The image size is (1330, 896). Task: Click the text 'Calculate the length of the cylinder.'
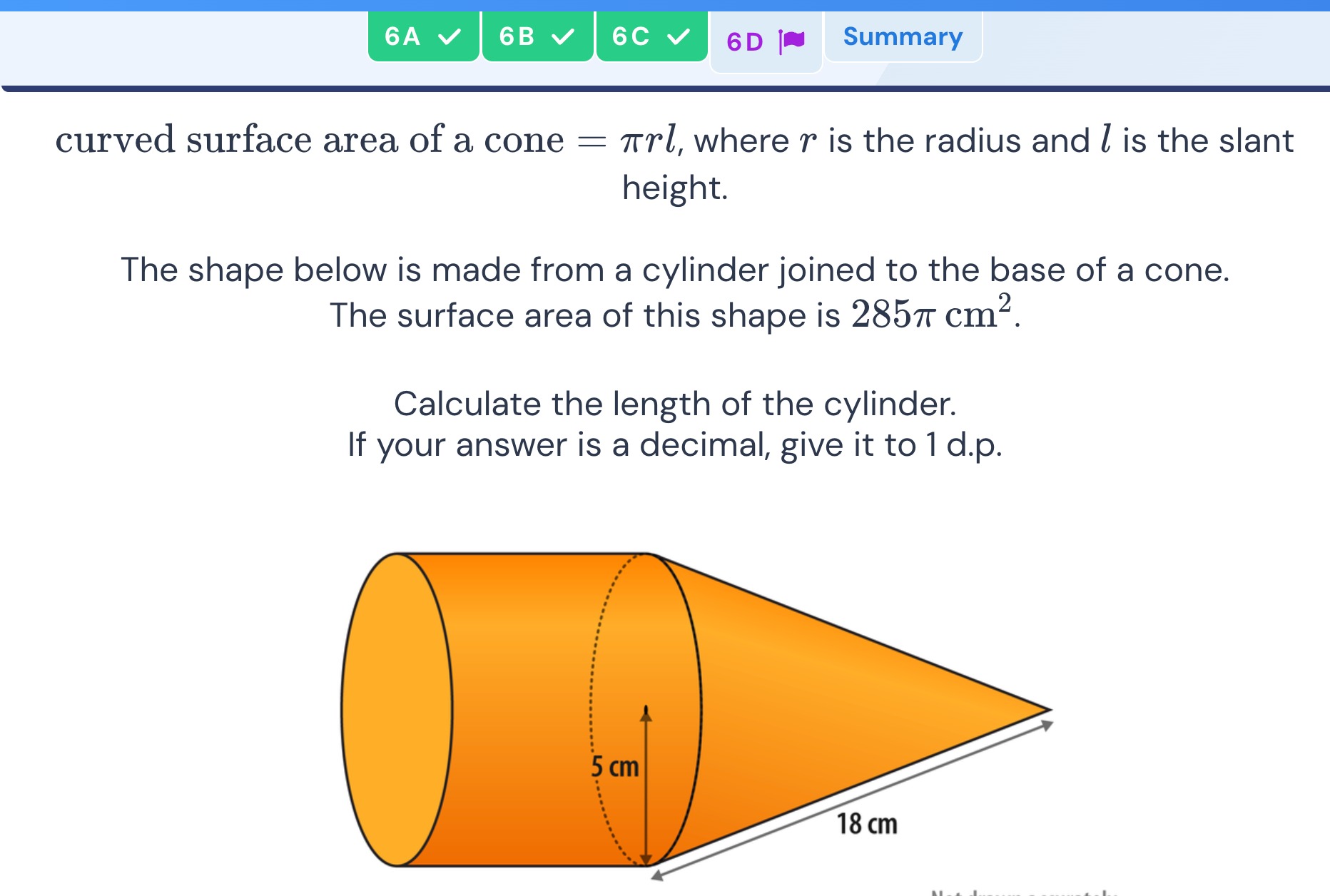675,404
